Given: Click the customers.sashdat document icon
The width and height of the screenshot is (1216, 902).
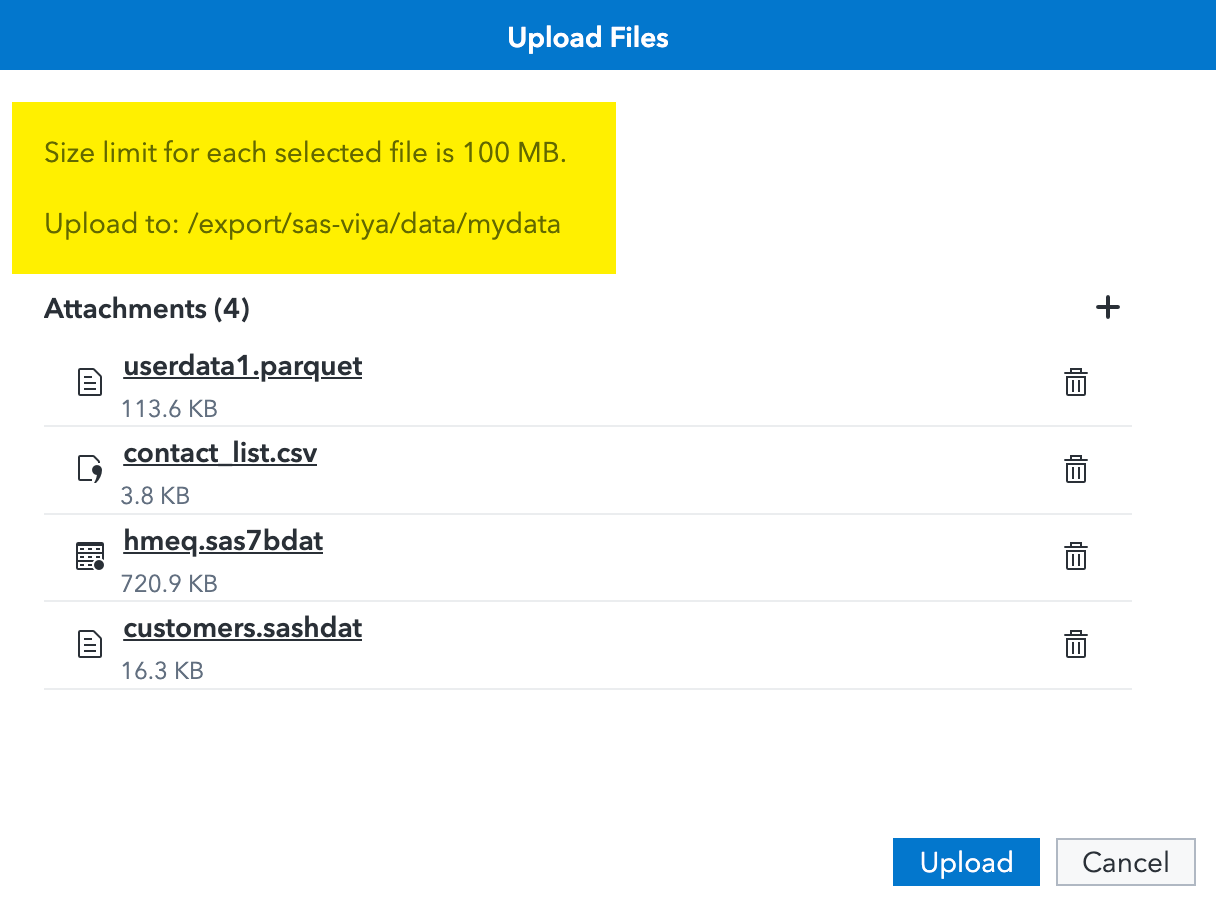Looking at the screenshot, I should pos(90,643).
